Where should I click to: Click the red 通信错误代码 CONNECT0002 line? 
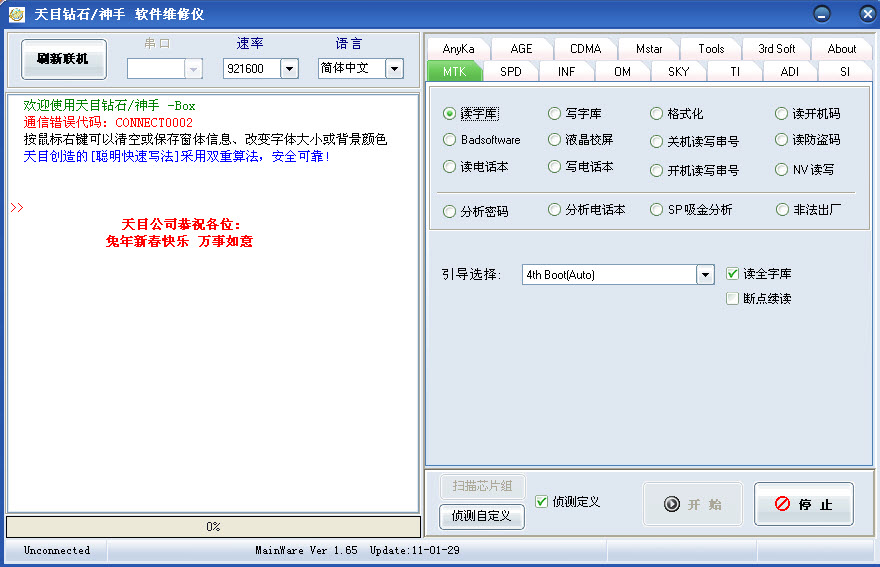(108, 122)
